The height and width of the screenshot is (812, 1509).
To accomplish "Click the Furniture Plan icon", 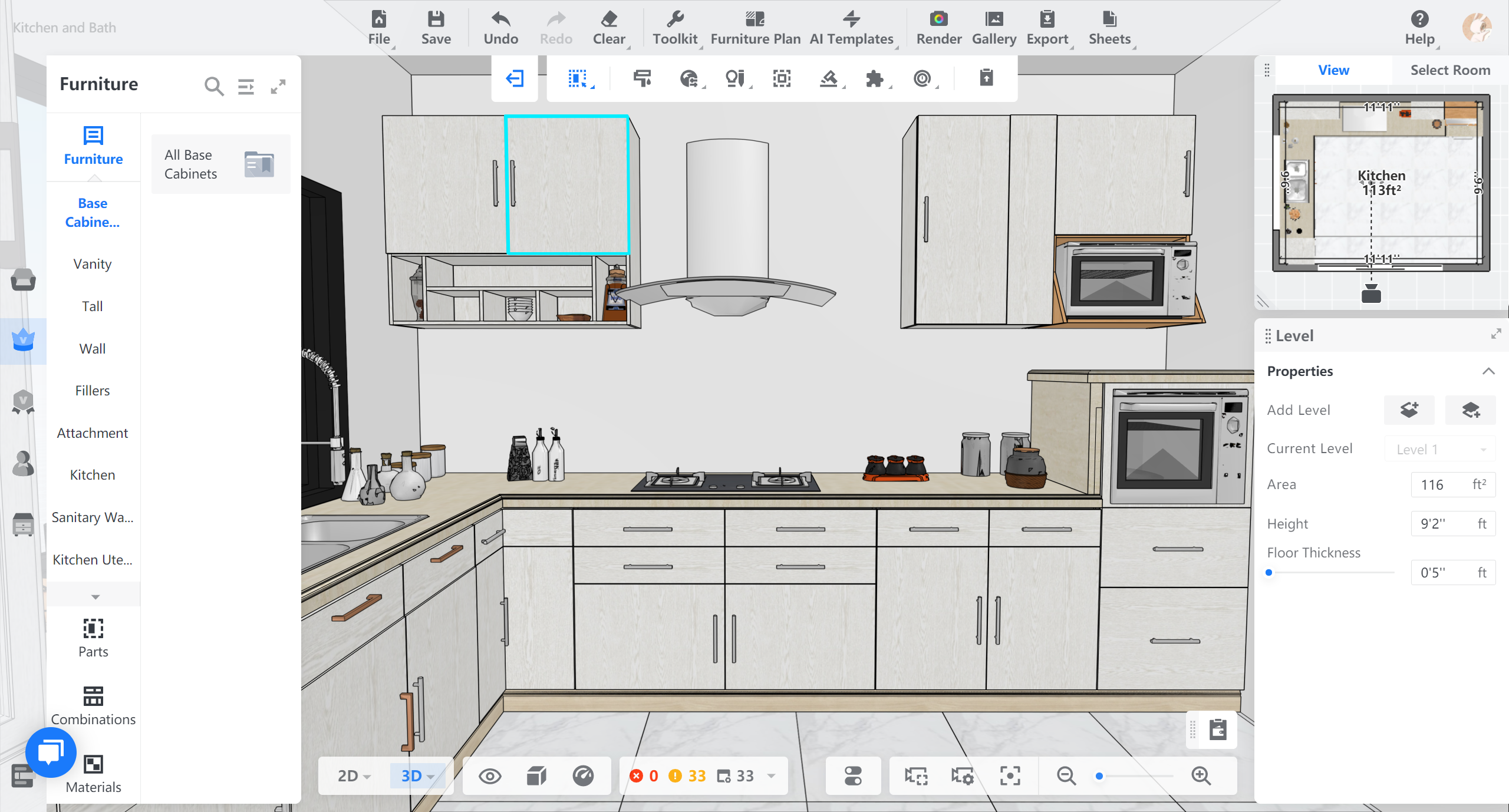I will coord(755,19).
